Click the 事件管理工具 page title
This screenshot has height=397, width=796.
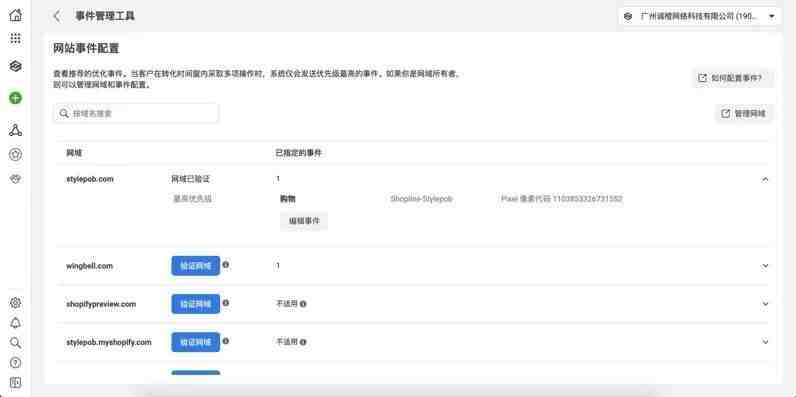105,16
